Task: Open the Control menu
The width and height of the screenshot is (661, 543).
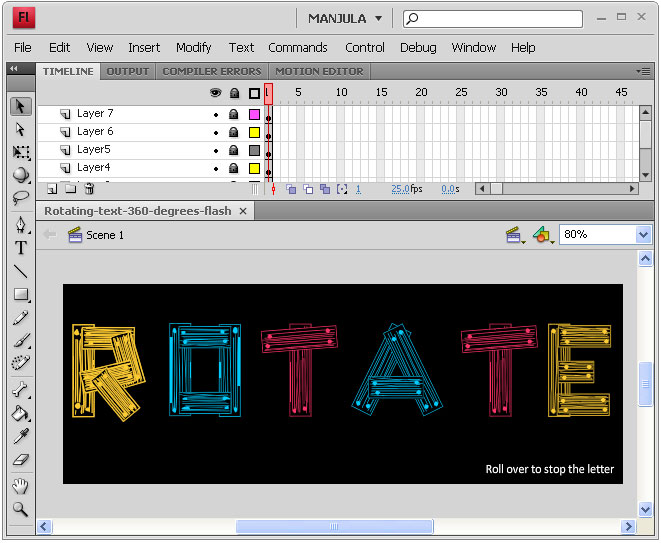Action: 365,48
